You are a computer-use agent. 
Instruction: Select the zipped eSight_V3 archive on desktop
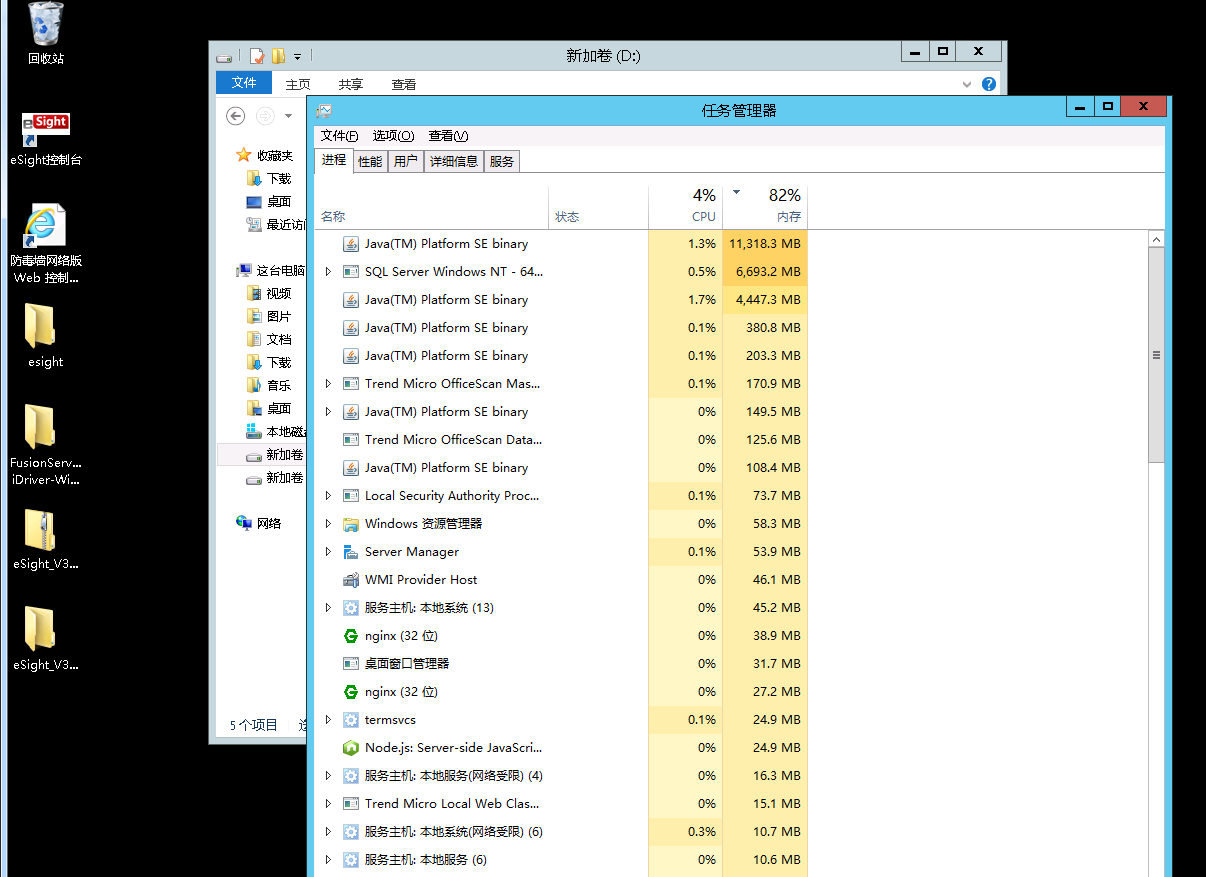46,540
